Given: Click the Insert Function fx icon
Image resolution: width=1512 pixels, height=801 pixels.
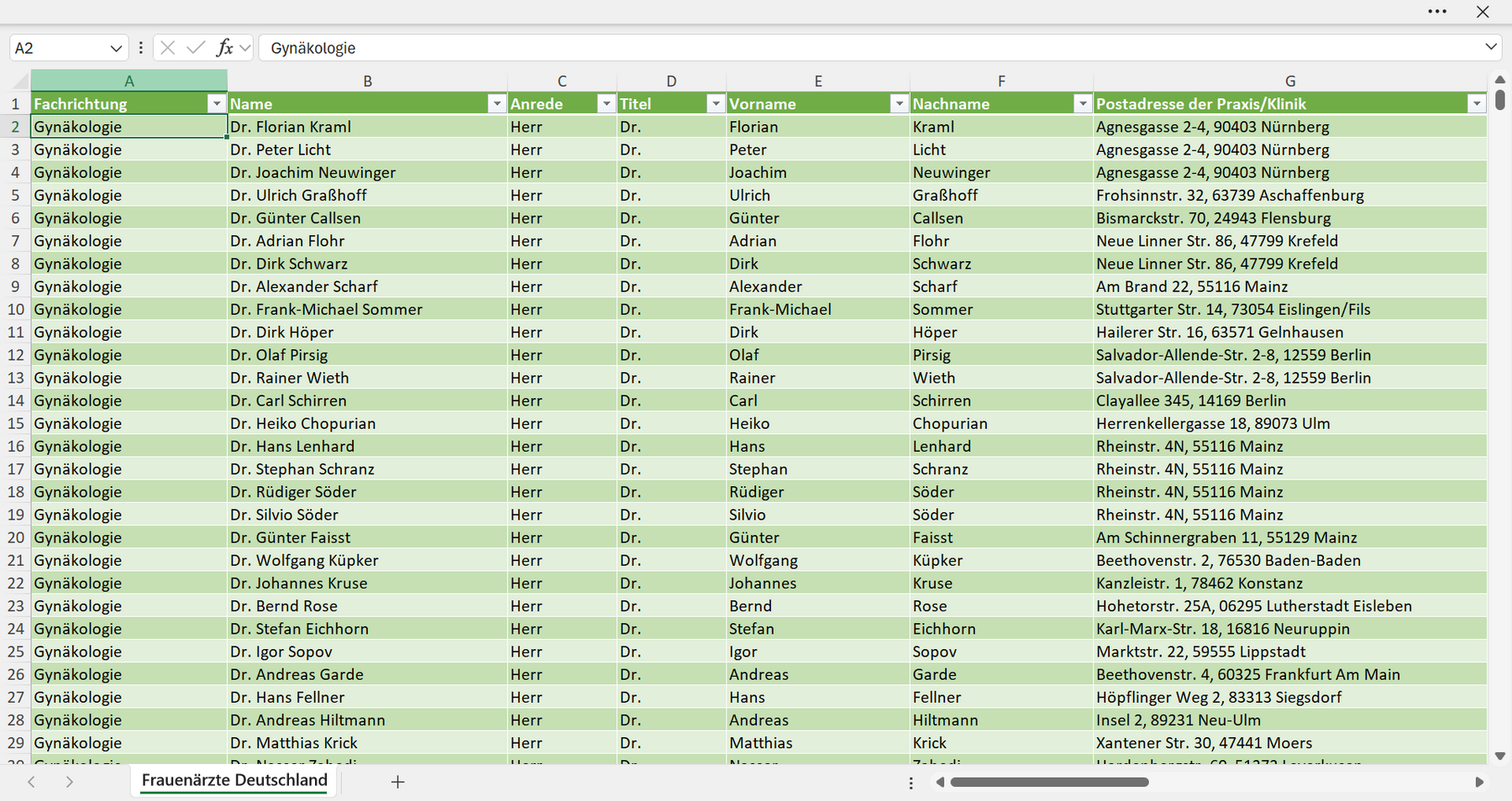Looking at the screenshot, I should pyautogui.click(x=224, y=48).
